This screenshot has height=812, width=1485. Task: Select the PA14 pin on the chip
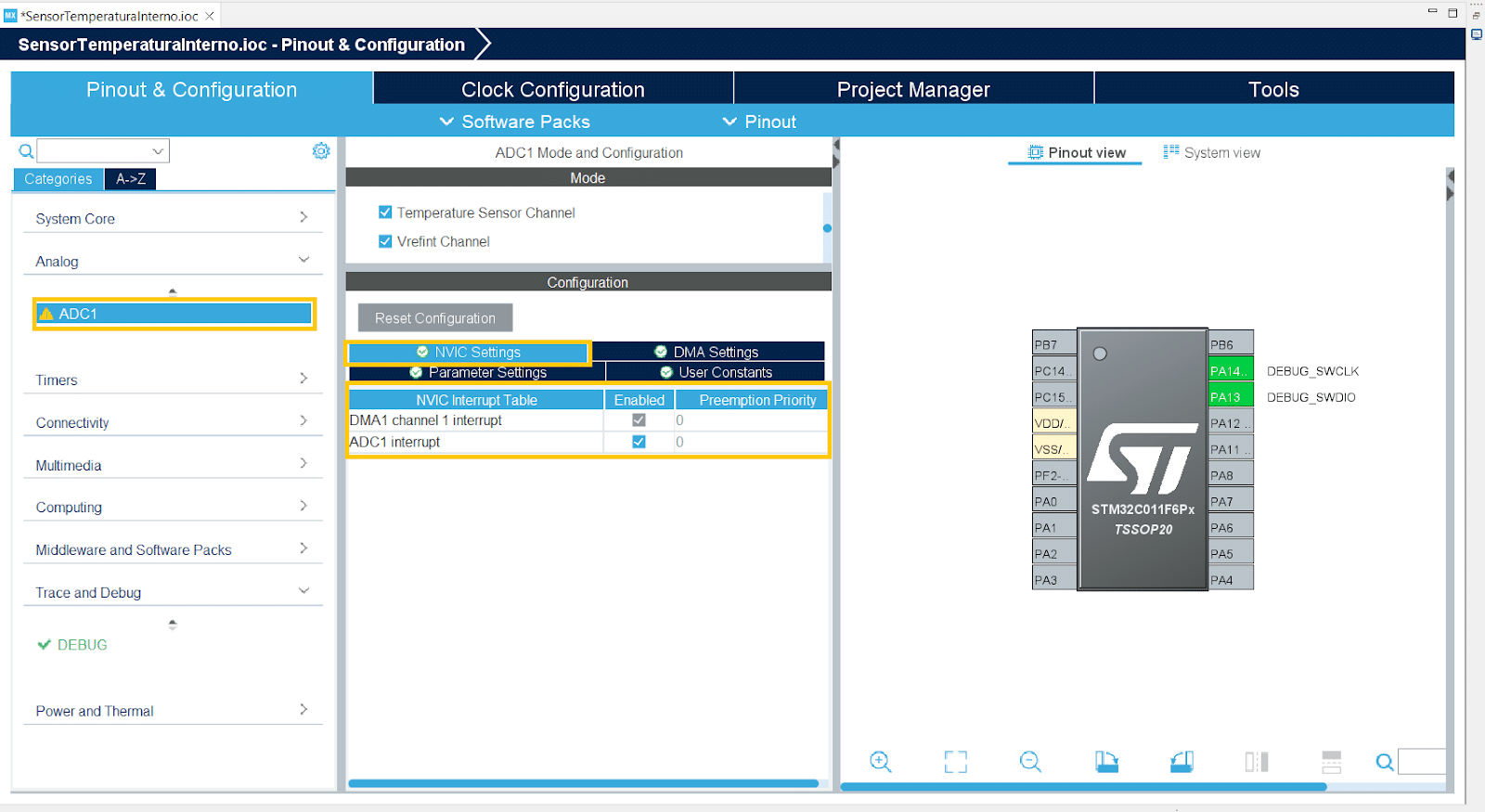pyautogui.click(x=1230, y=370)
